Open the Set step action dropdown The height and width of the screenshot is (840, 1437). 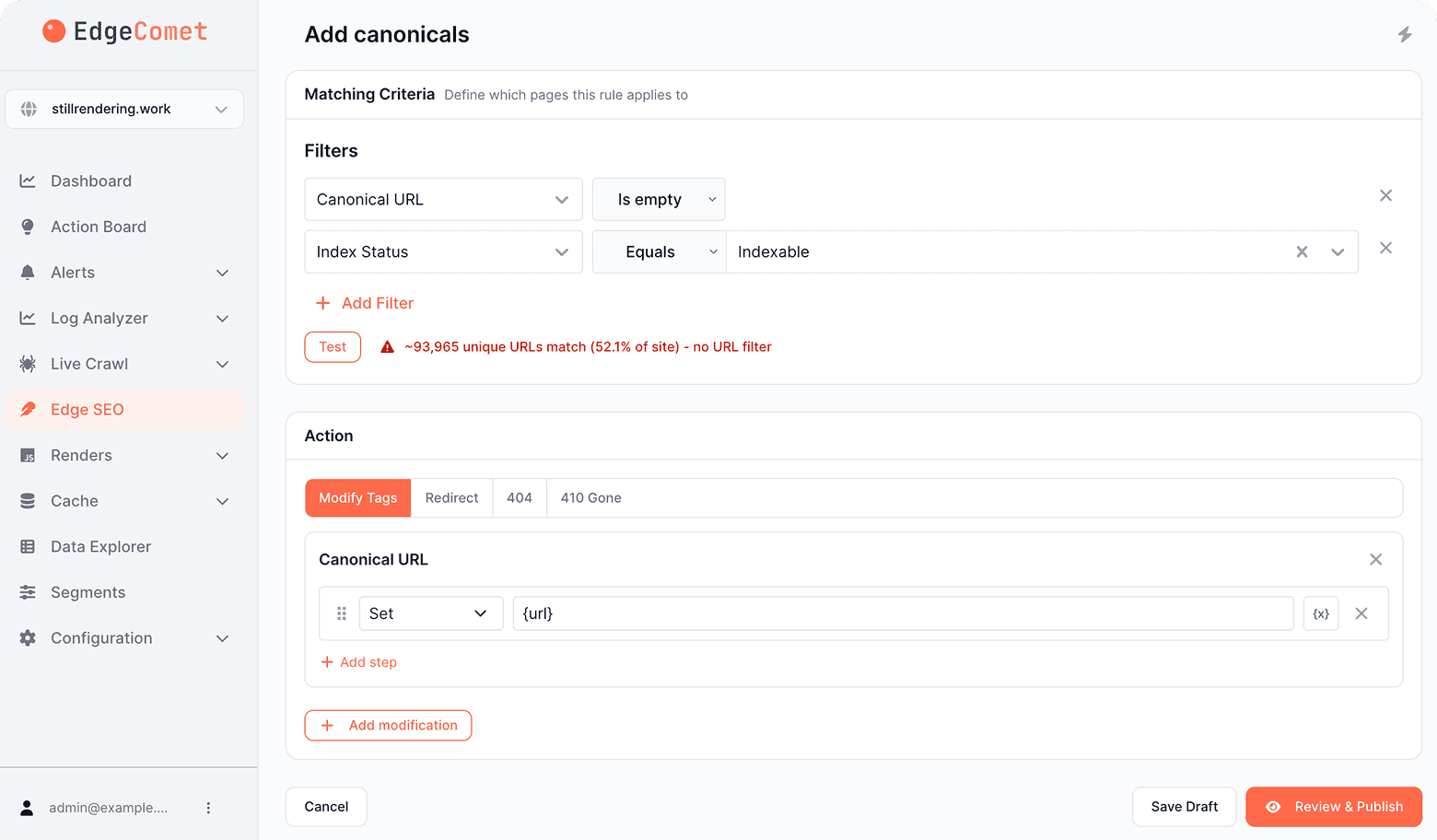431,613
